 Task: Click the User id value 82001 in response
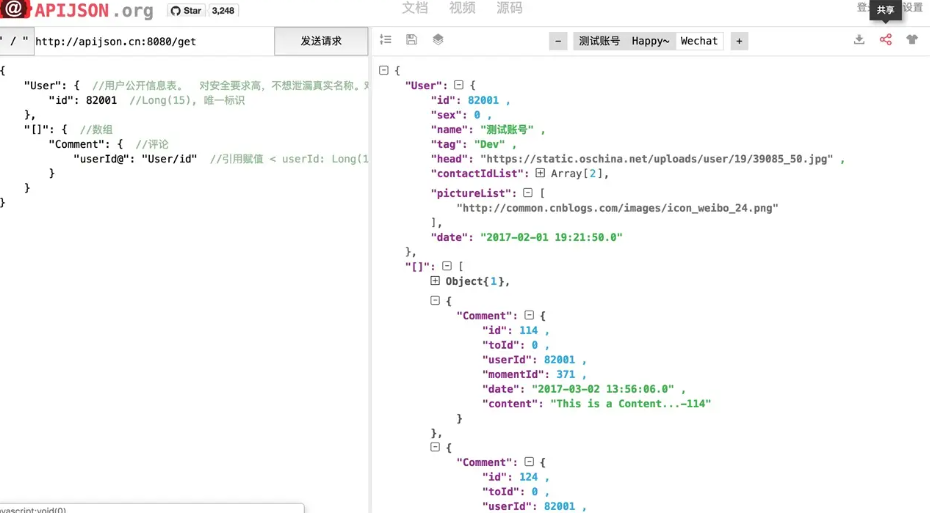click(x=483, y=100)
